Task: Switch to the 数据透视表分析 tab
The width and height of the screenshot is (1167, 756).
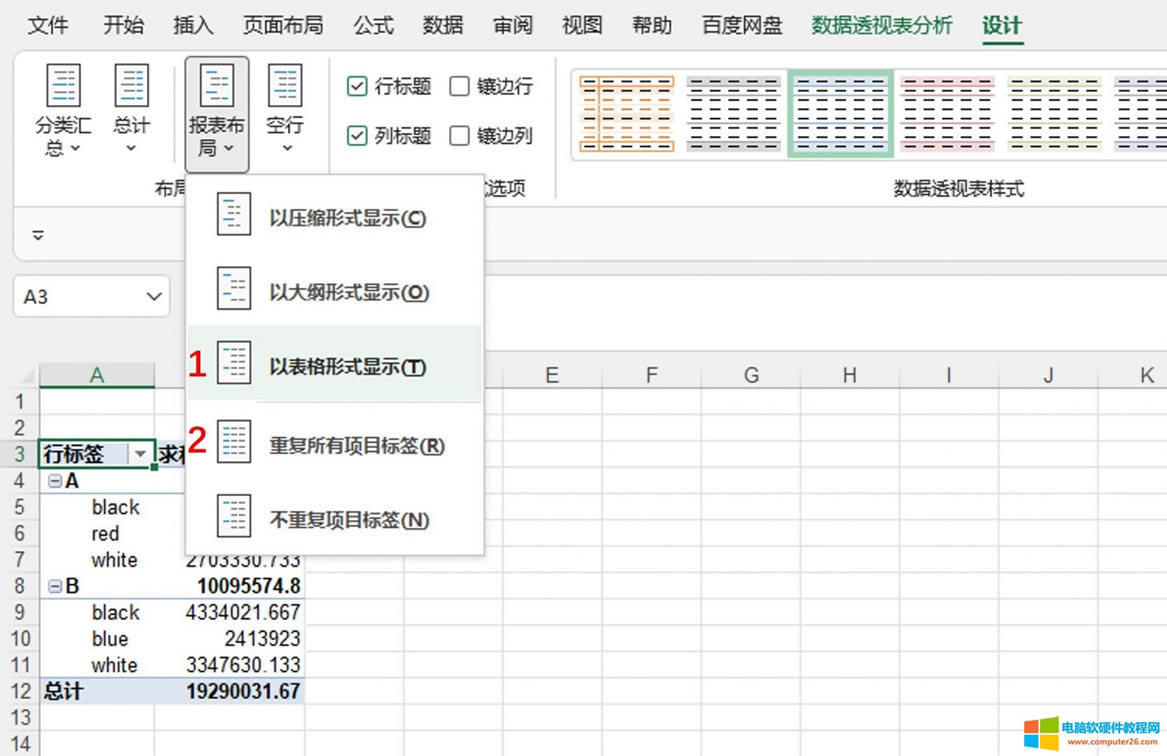Action: tap(881, 25)
